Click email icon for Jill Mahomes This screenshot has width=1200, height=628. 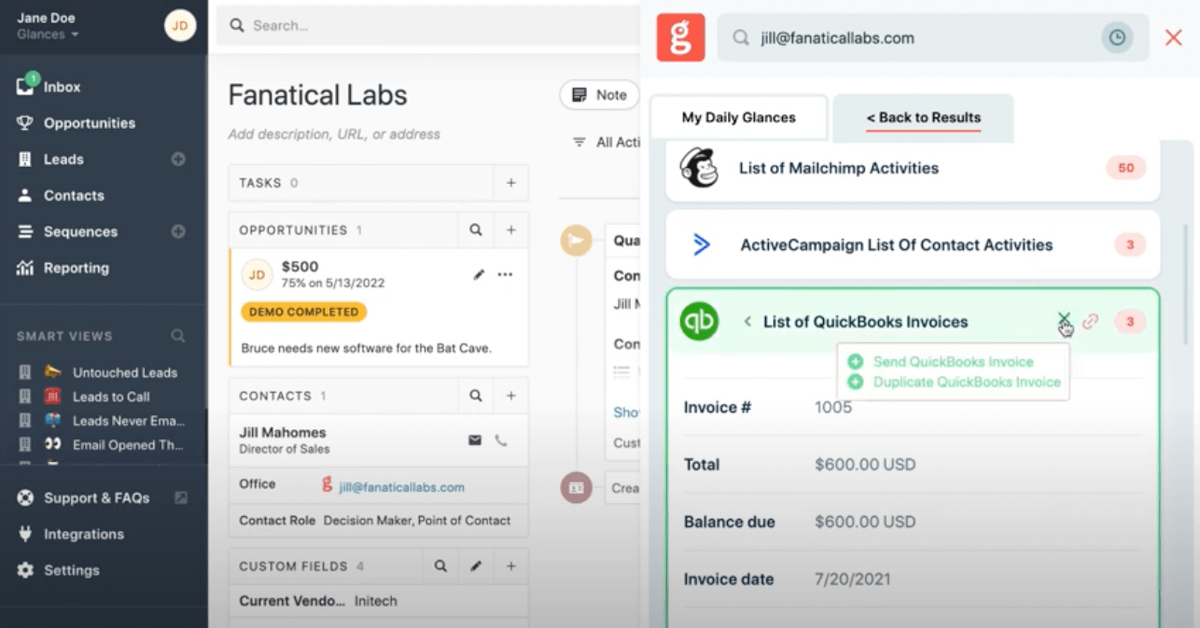[475, 440]
